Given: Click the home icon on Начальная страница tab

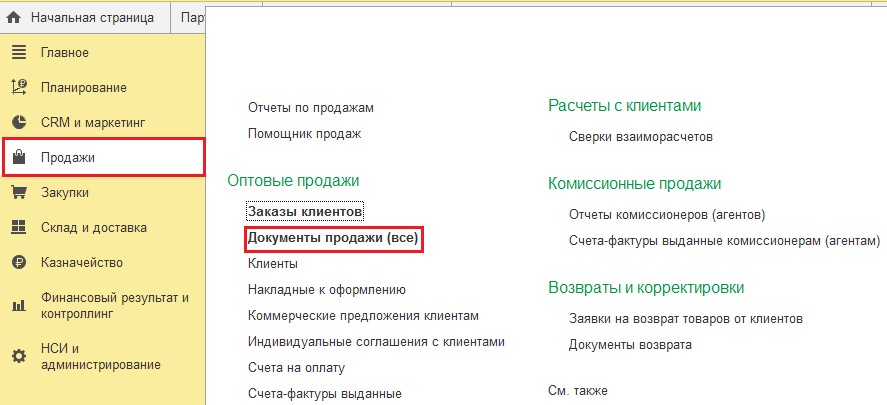Looking at the screenshot, I should (x=13, y=18).
